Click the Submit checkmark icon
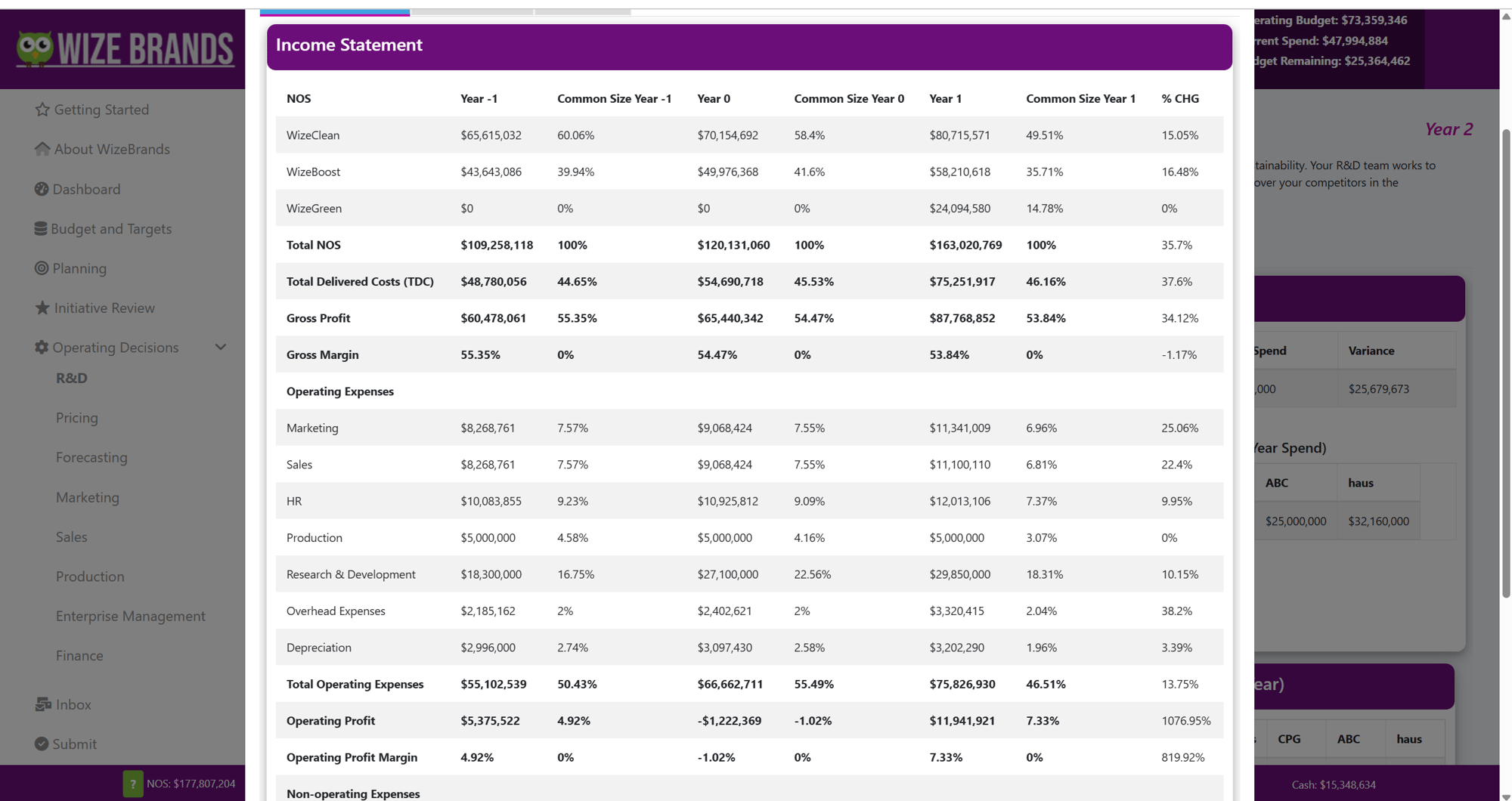The height and width of the screenshot is (801, 1512). (42, 744)
